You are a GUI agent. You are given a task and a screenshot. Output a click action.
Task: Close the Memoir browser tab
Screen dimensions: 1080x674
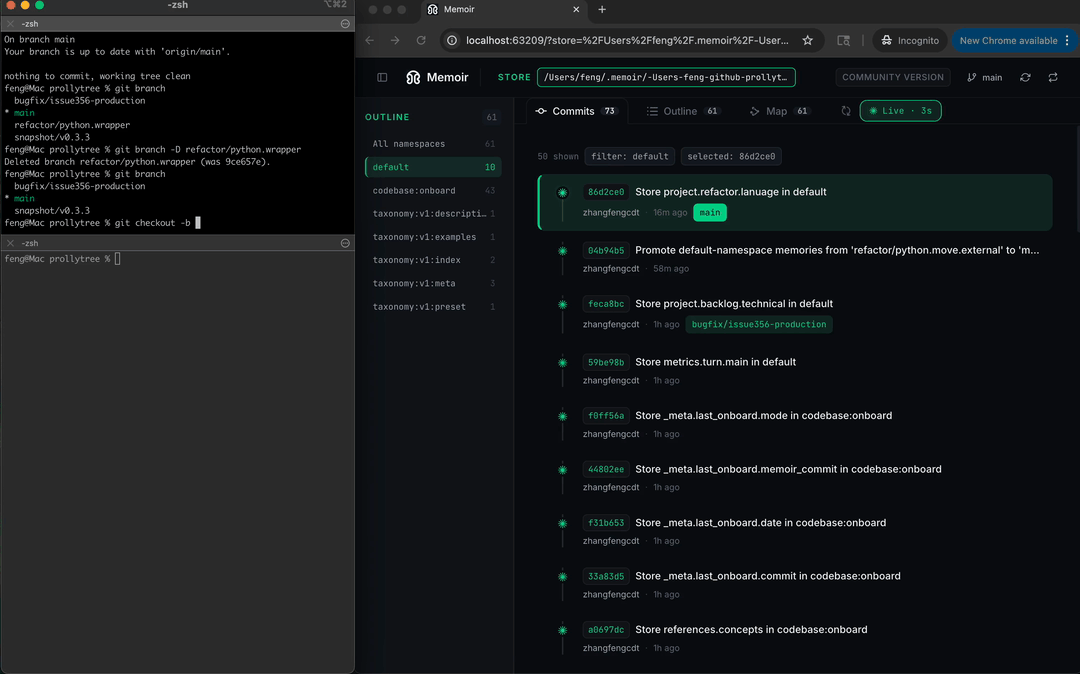click(577, 10)
